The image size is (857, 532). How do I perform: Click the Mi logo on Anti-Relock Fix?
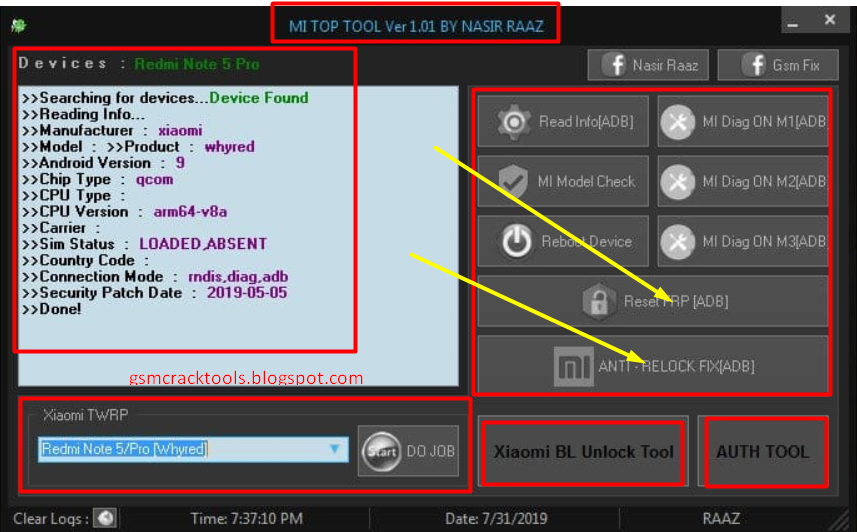coord(573,366)
